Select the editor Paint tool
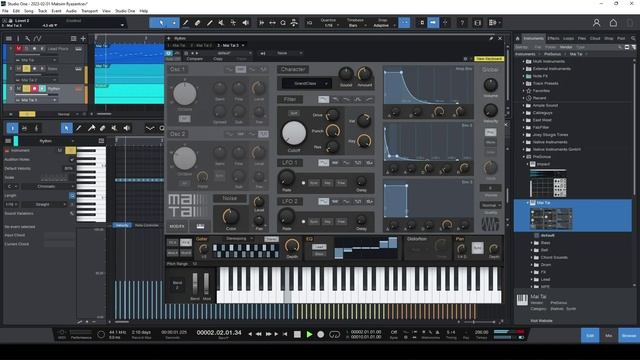Viewport: 640px width, 360px height. pos(79,128)
